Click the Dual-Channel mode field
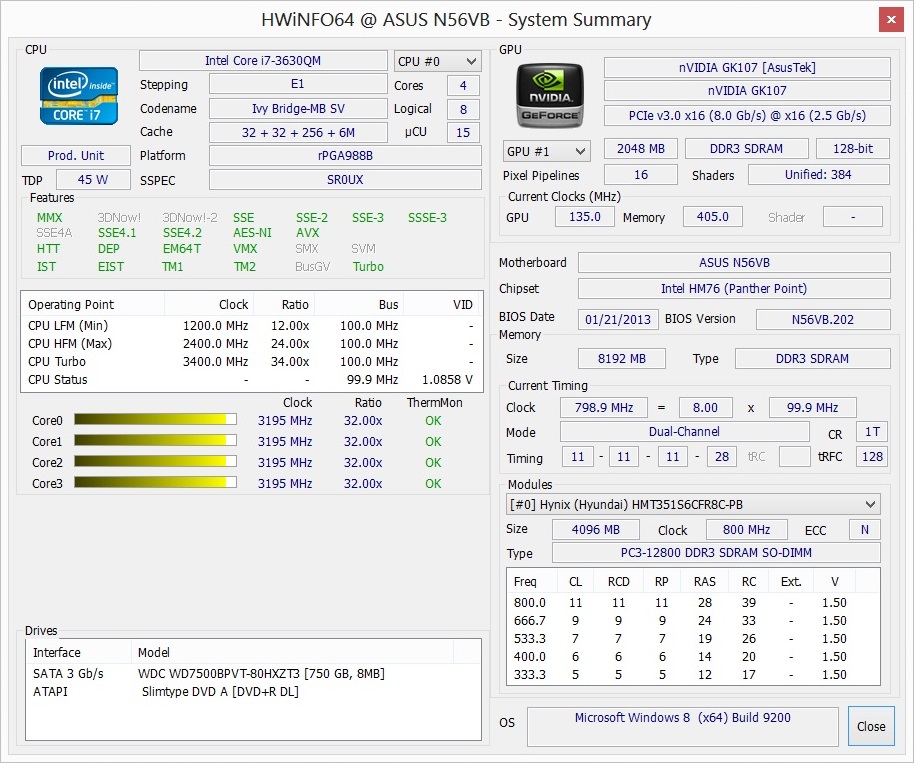 [x=684, y=431]
